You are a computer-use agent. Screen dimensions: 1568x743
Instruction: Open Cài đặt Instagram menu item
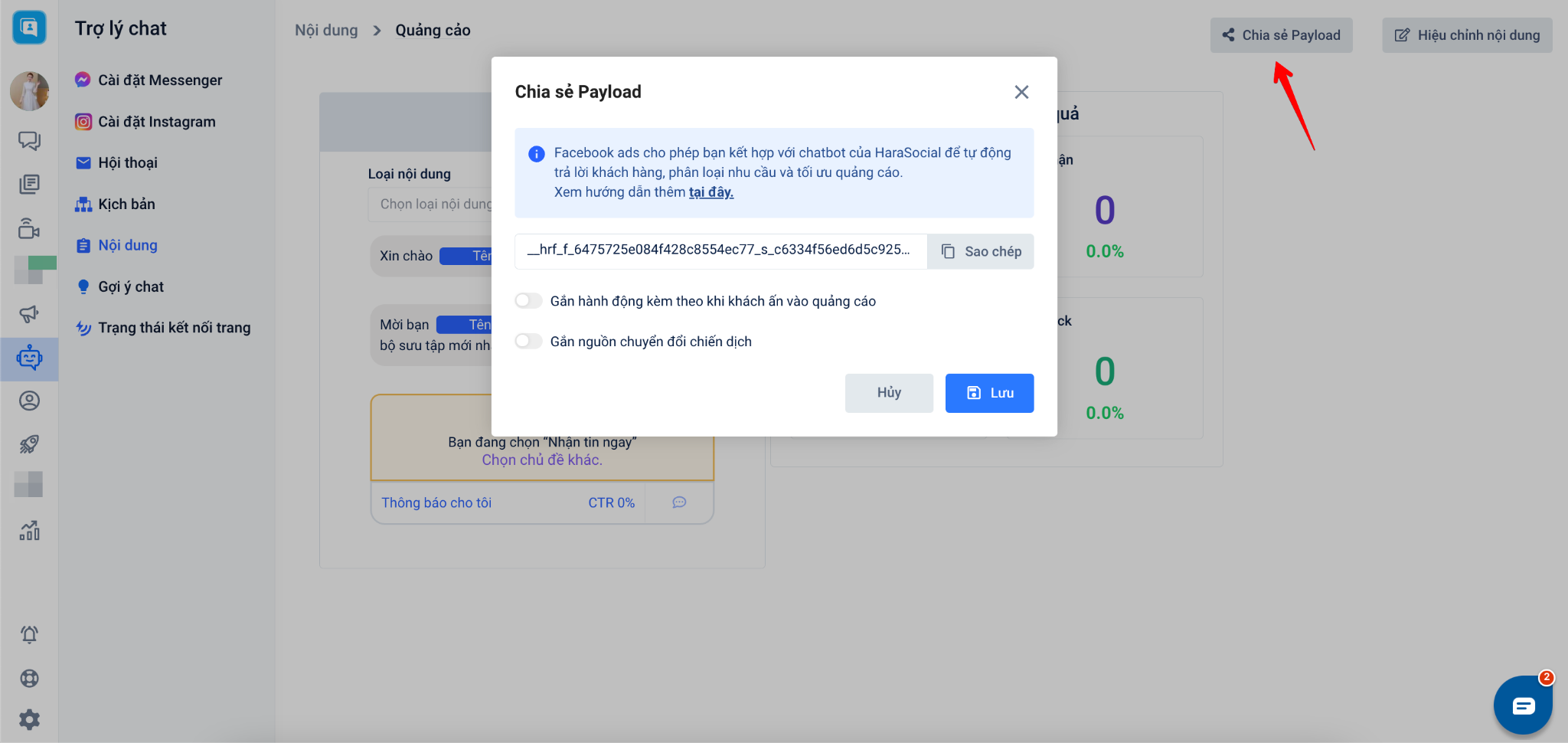point(145,122)
